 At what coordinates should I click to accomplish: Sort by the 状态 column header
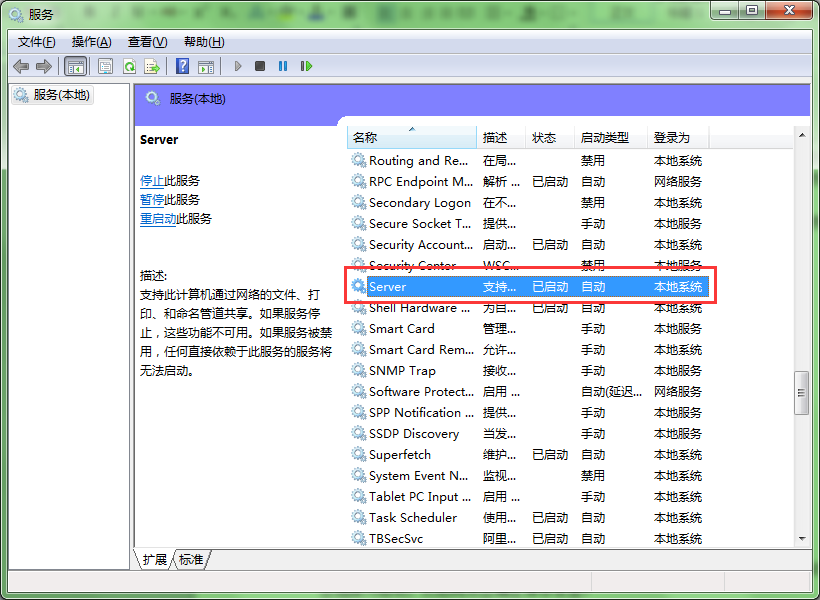[550, 138]
